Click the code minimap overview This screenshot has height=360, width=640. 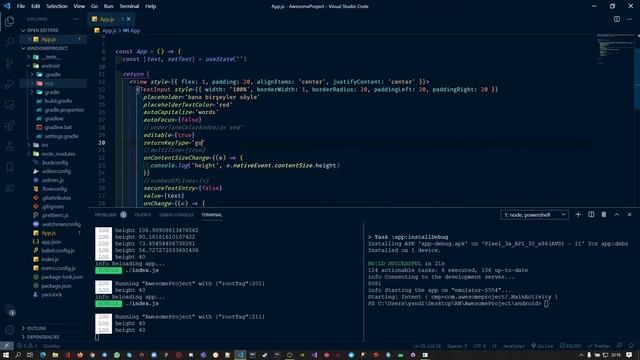(x=615, y=48)
